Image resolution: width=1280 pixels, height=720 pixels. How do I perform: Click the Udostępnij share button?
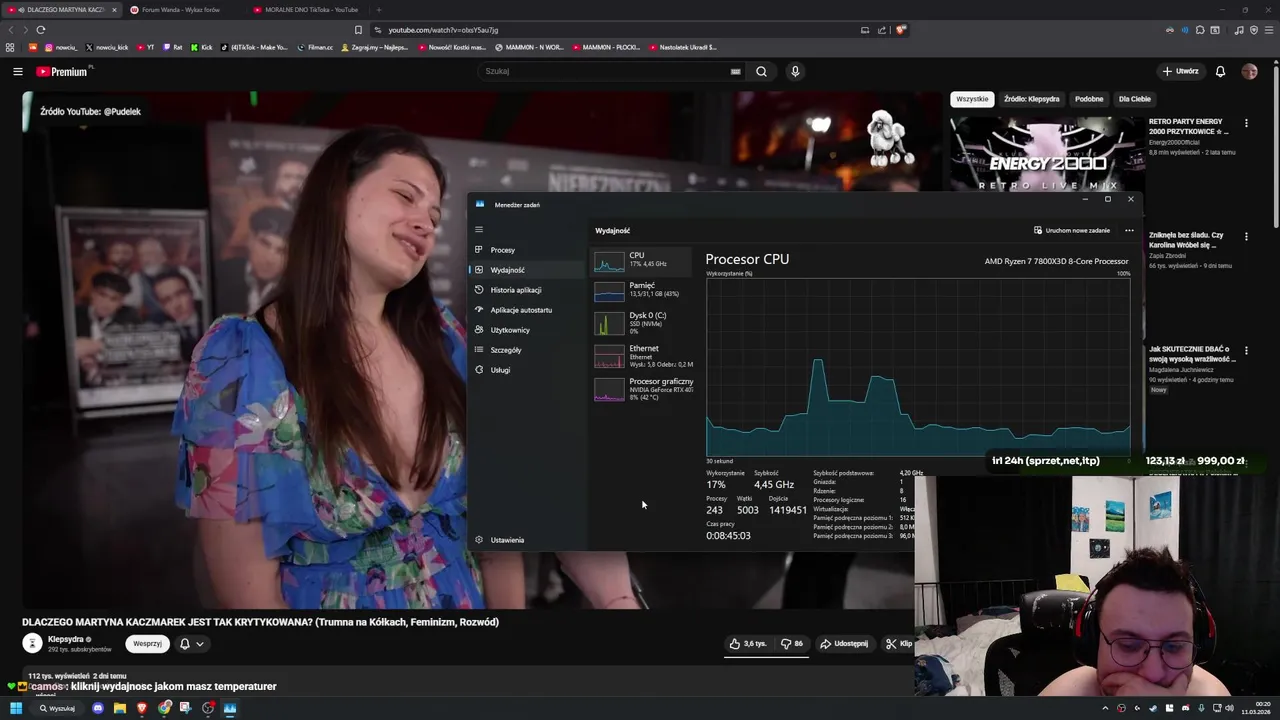[844, 644]
